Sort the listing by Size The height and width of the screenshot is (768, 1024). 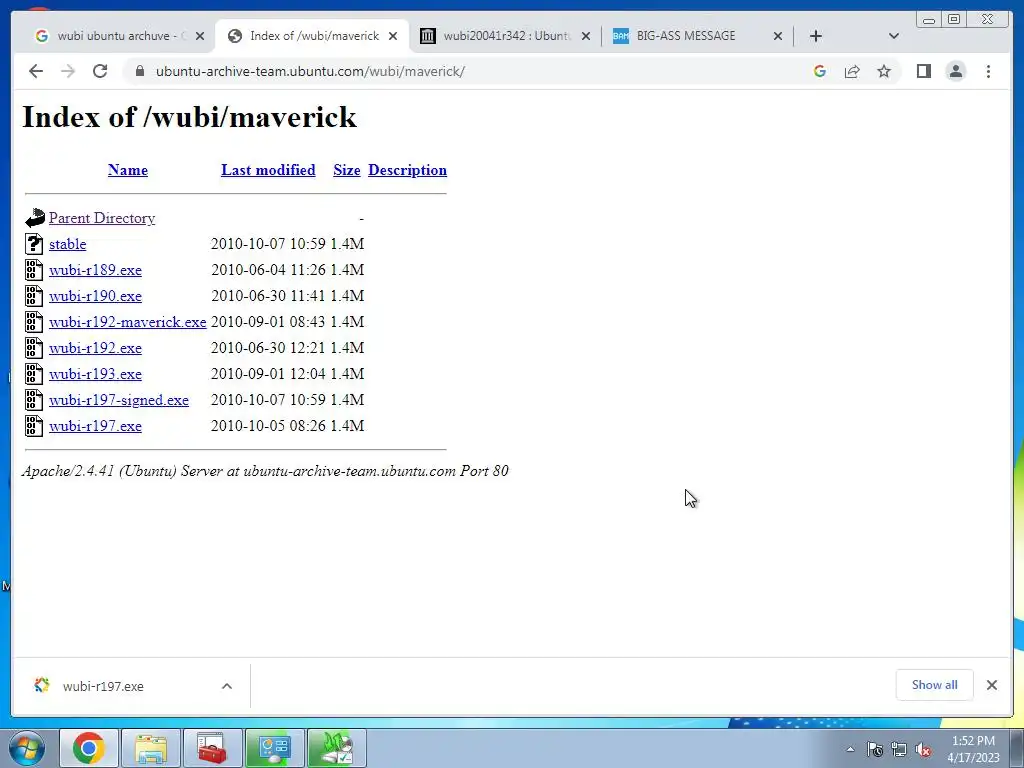[347, 170]
